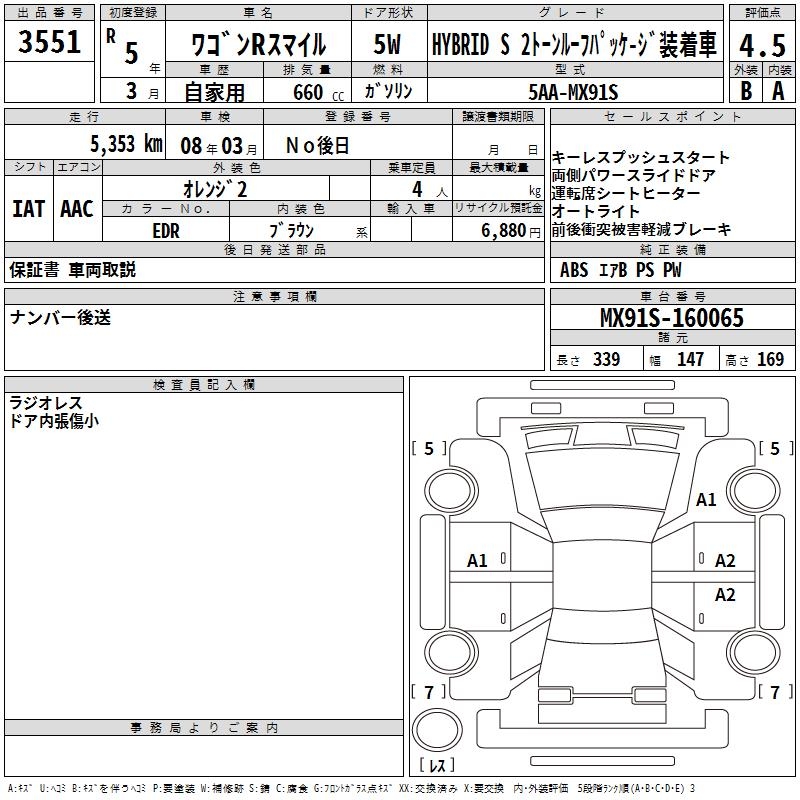Select the 後日発送部品 header
Image resolution: width=800 pixels, height=800 pixels.
click(x=274, y=249)
